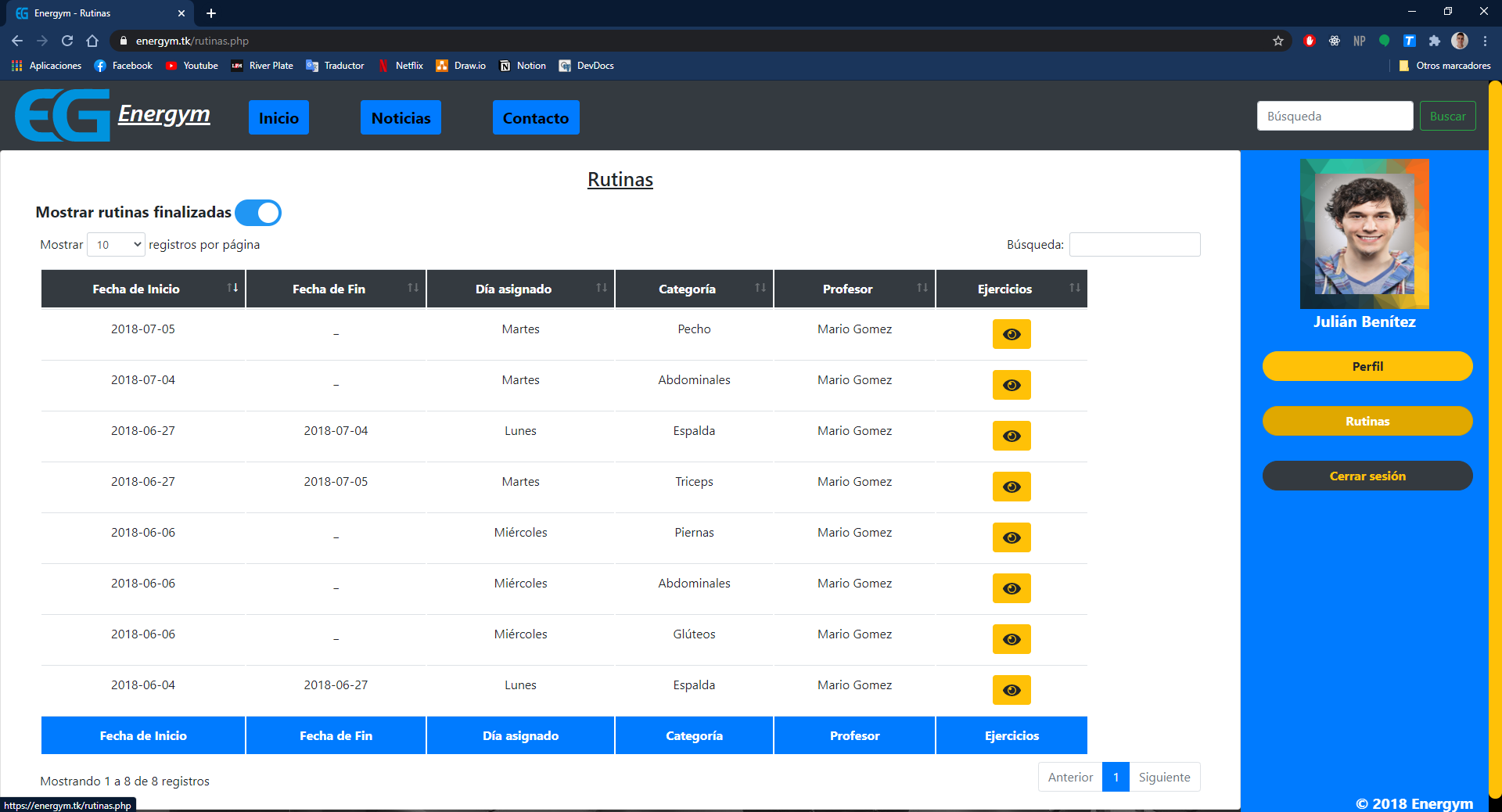Open the Traductor bookmark

(x=336, y=66)
